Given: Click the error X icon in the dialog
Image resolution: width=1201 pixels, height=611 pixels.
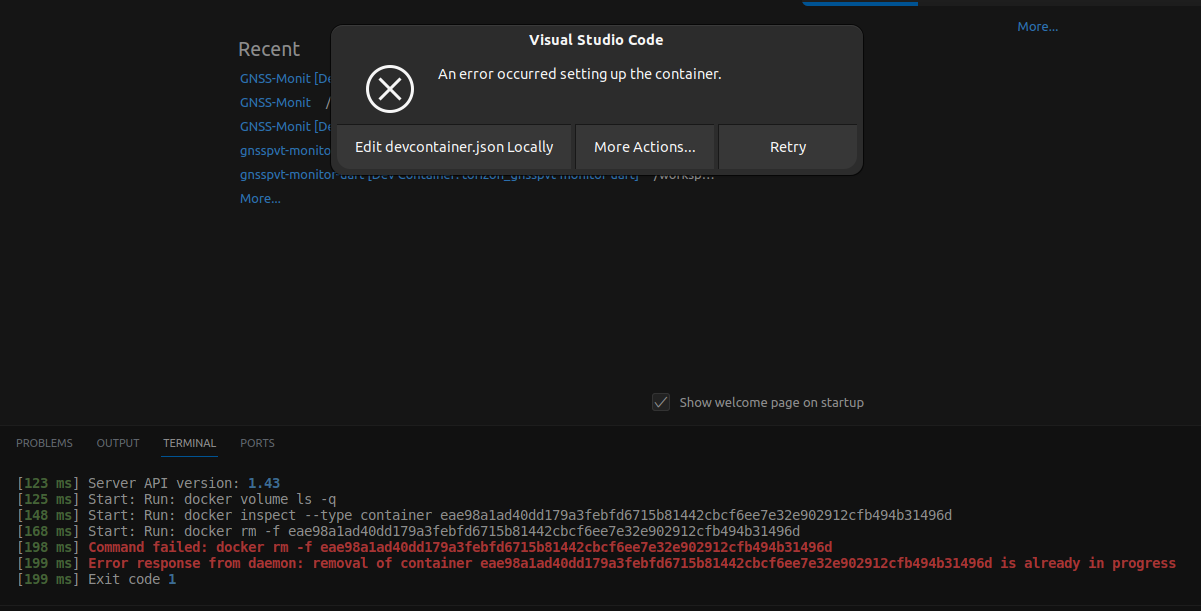Looking at the screenshot, I should coord(390,89).
